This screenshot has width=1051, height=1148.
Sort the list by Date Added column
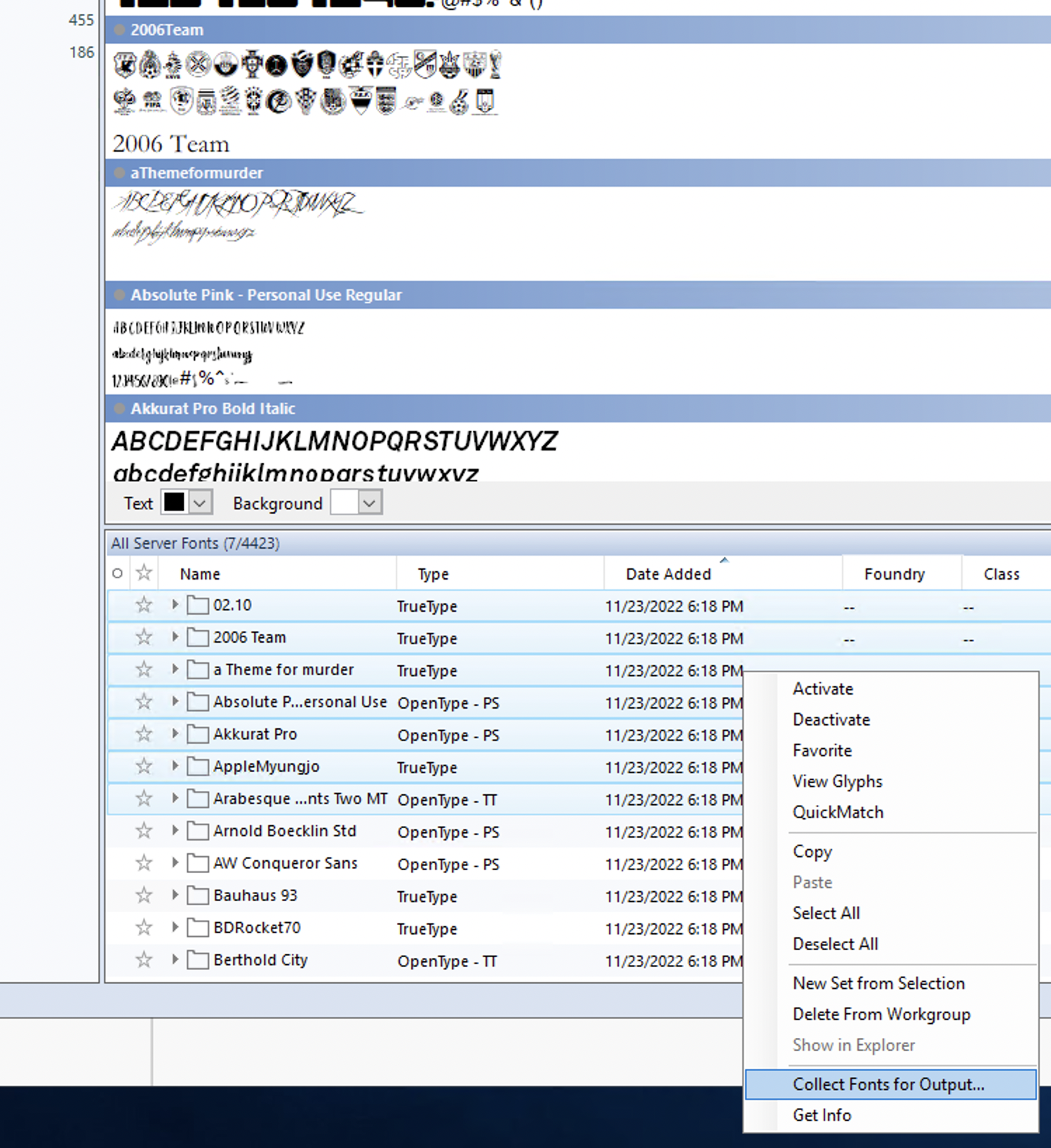[668, 574]
